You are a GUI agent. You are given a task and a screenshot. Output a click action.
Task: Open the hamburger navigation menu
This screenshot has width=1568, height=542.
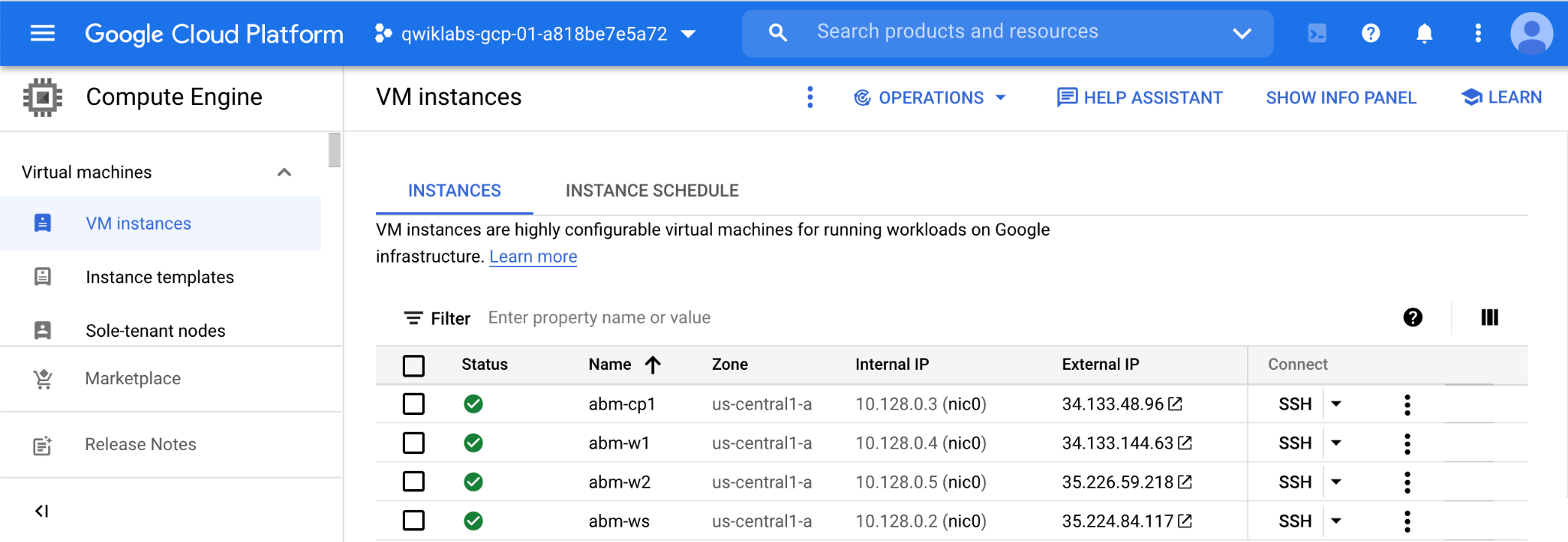tap(43, 33)
